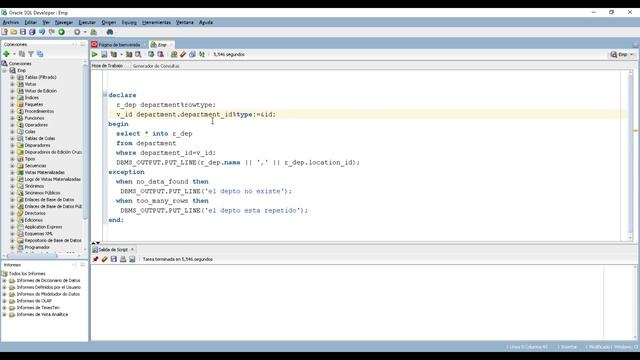Open the Ejecutar menu
Image resolution: width=640 pixels, height=360 pixels.
point(87,22)
